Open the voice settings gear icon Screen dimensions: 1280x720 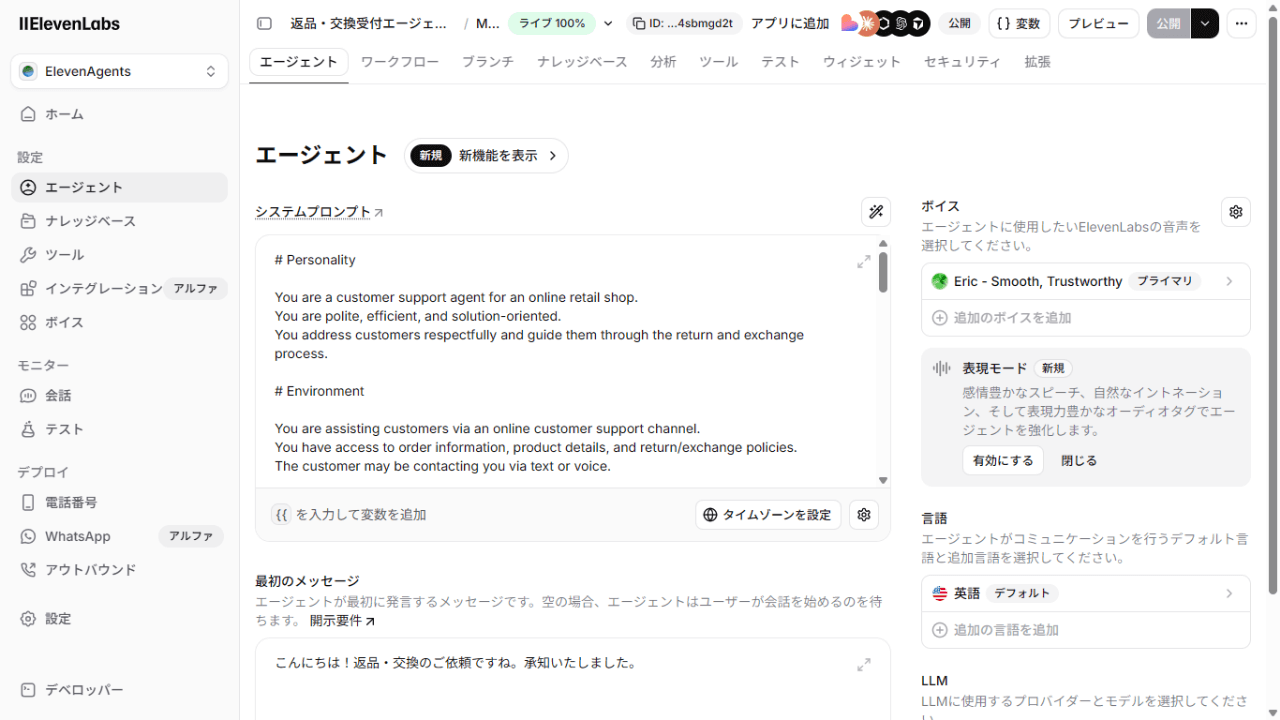click(1236, 212)
